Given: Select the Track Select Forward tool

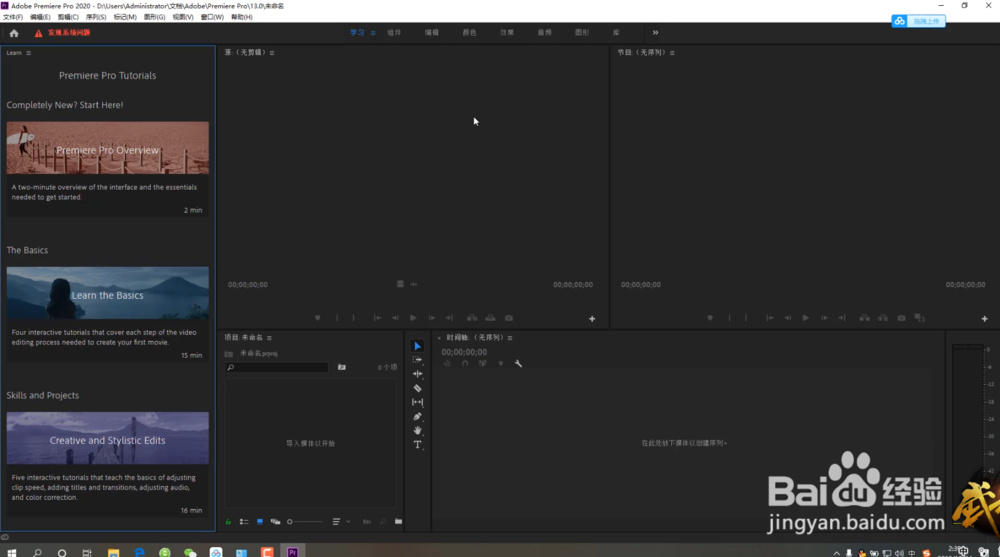Looking at the screenshot, I should pyautogui.click(x=418, y=360).
